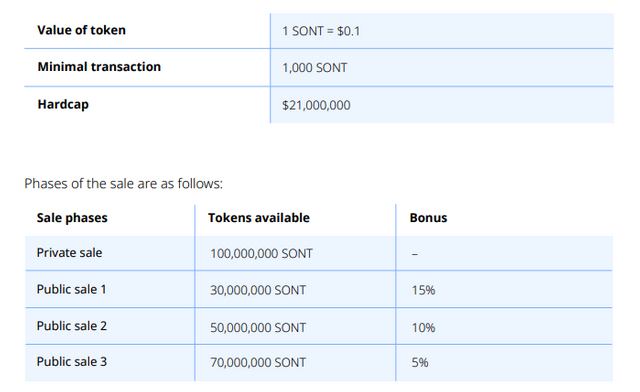Click the 'Minimal transaction' row label
This screenshot has height=392, width=640.
(99, 67)
